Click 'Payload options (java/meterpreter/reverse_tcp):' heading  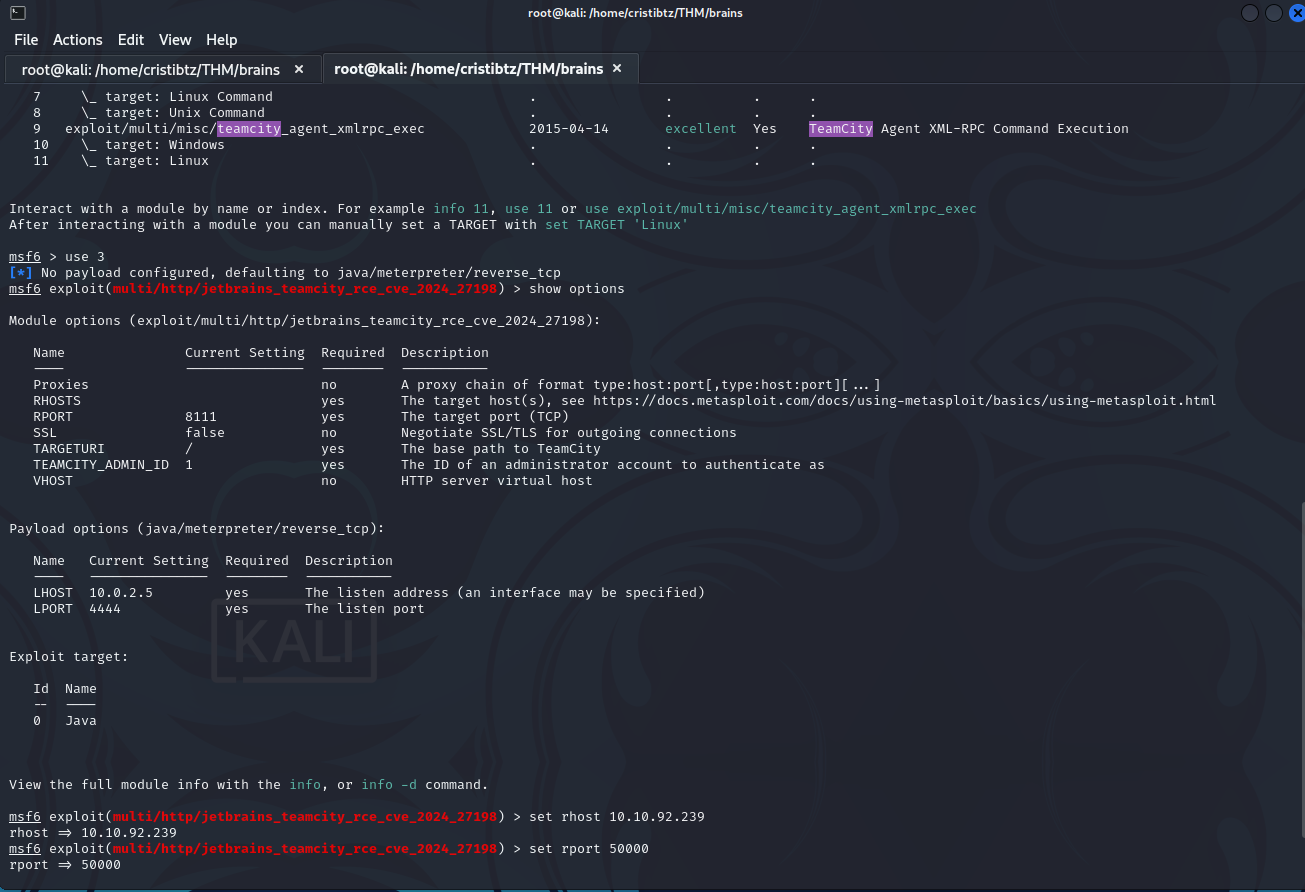(197, 529)
